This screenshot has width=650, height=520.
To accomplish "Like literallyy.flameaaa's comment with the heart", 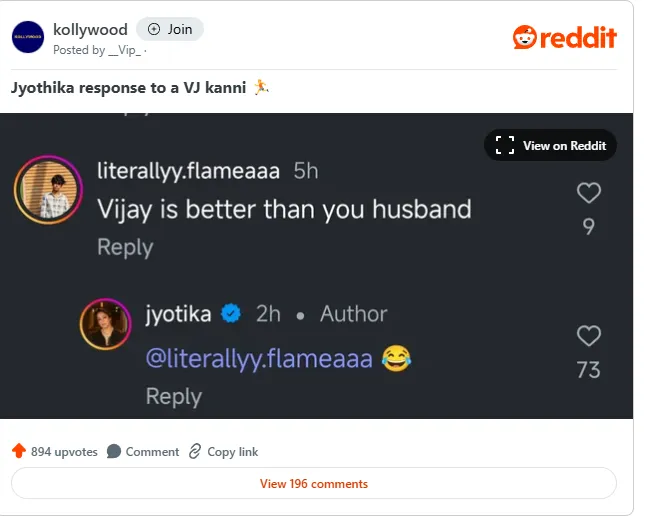I will [589, 192].
